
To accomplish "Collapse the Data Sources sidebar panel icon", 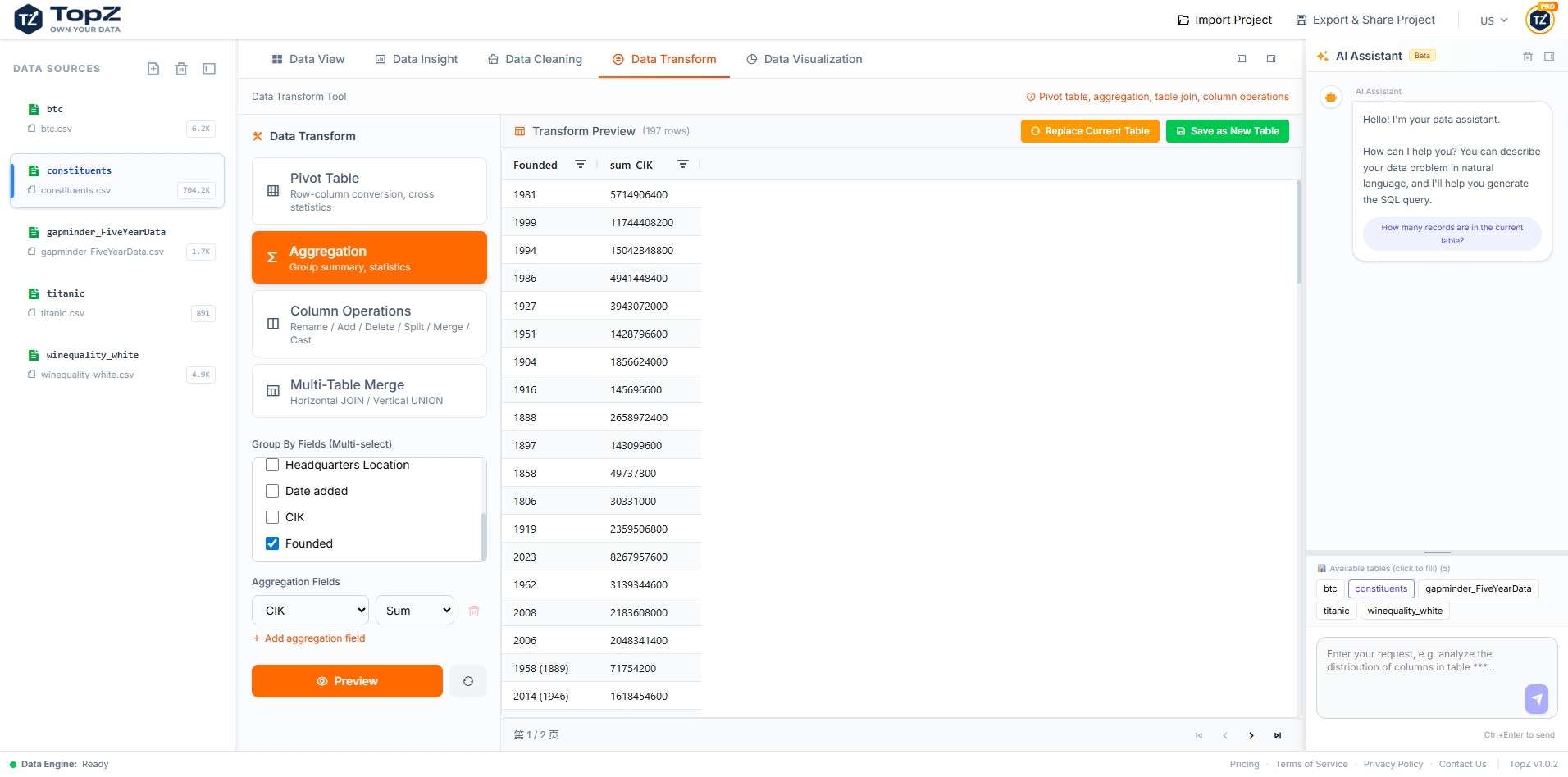I will [209, 69].
